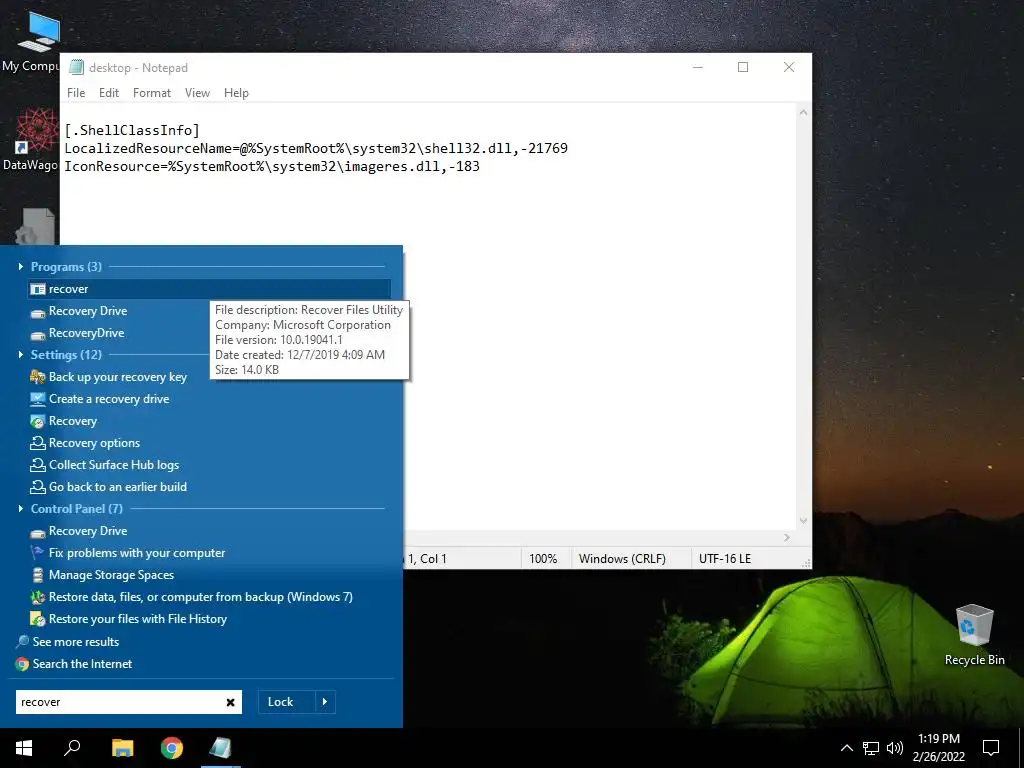Open the Windows Start button
The image size is (1024, 768).
(24, 748)
